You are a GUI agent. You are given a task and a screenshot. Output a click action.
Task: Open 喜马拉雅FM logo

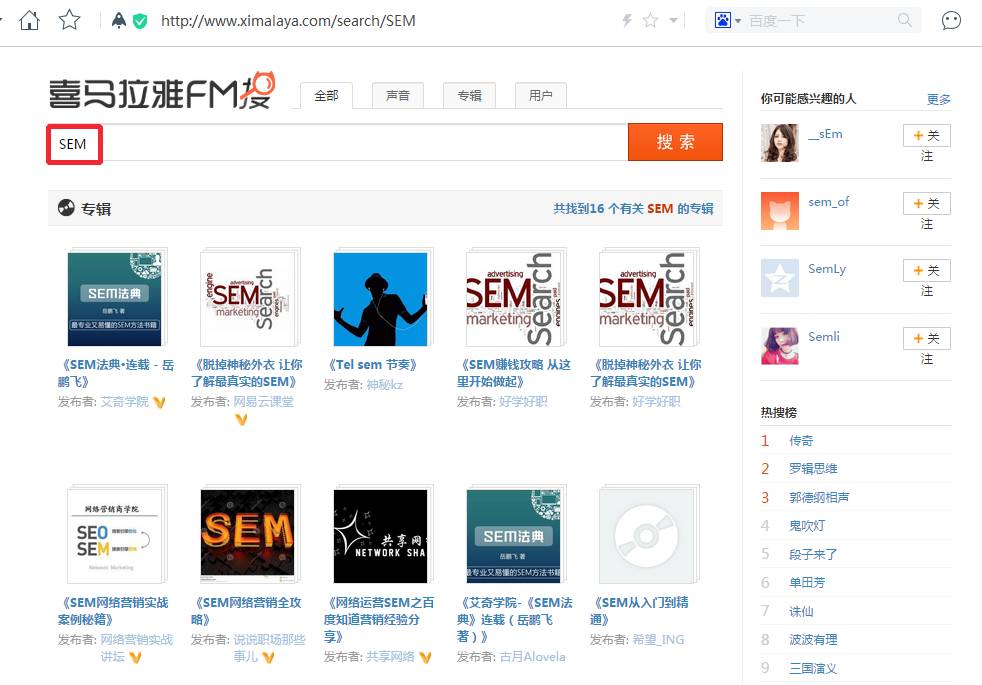tap(162, 92)
